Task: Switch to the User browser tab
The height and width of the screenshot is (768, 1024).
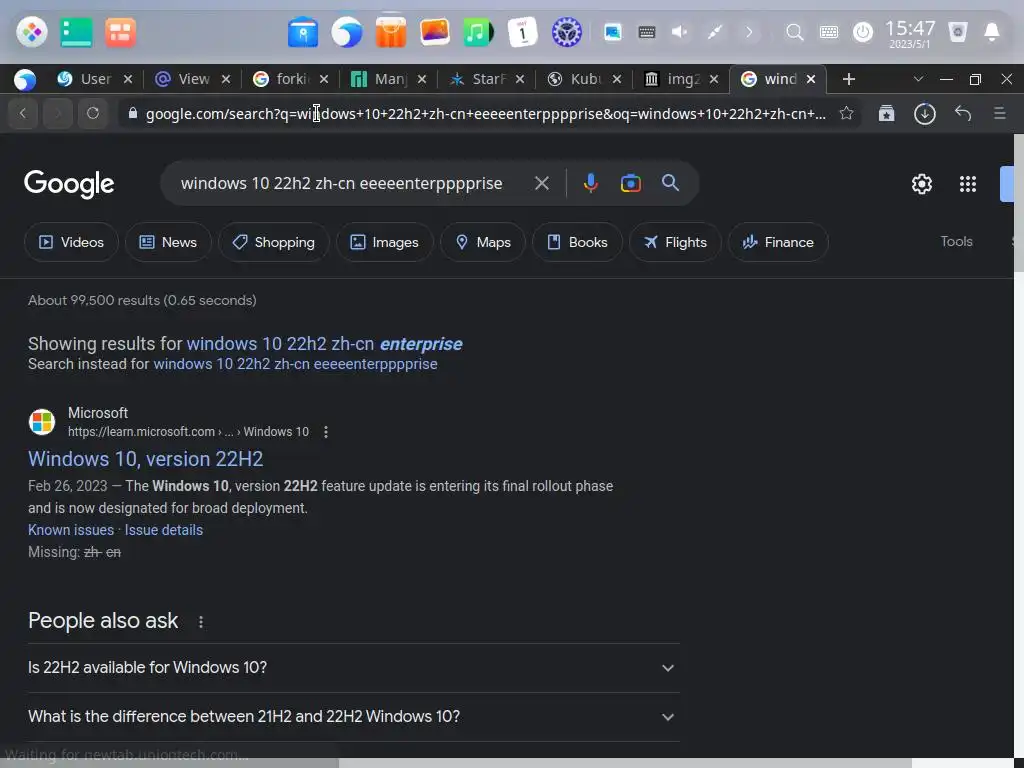Action: [x=95, y=79]
